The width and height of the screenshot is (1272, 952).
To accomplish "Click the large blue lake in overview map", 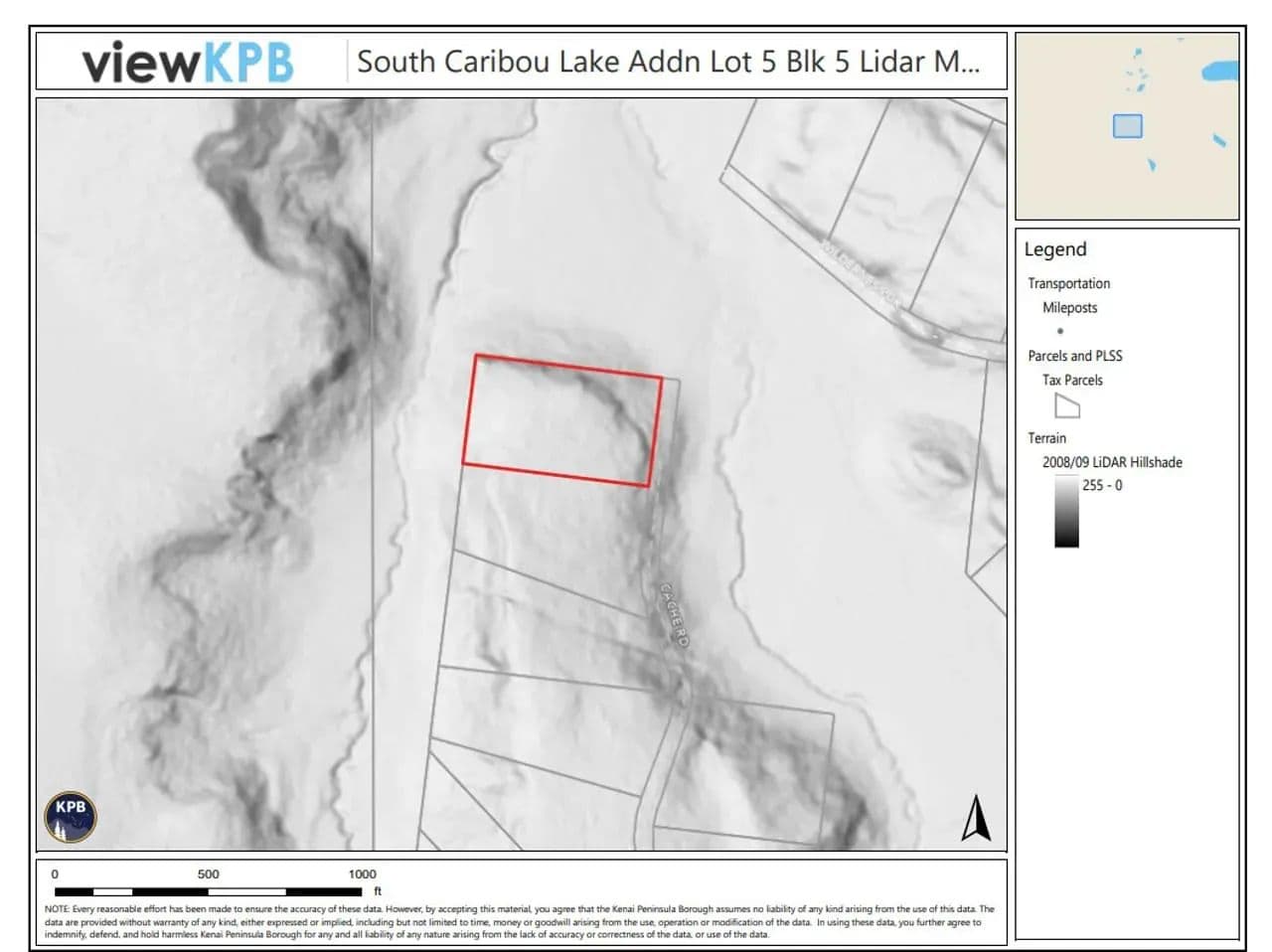I will click(1218, 72).
